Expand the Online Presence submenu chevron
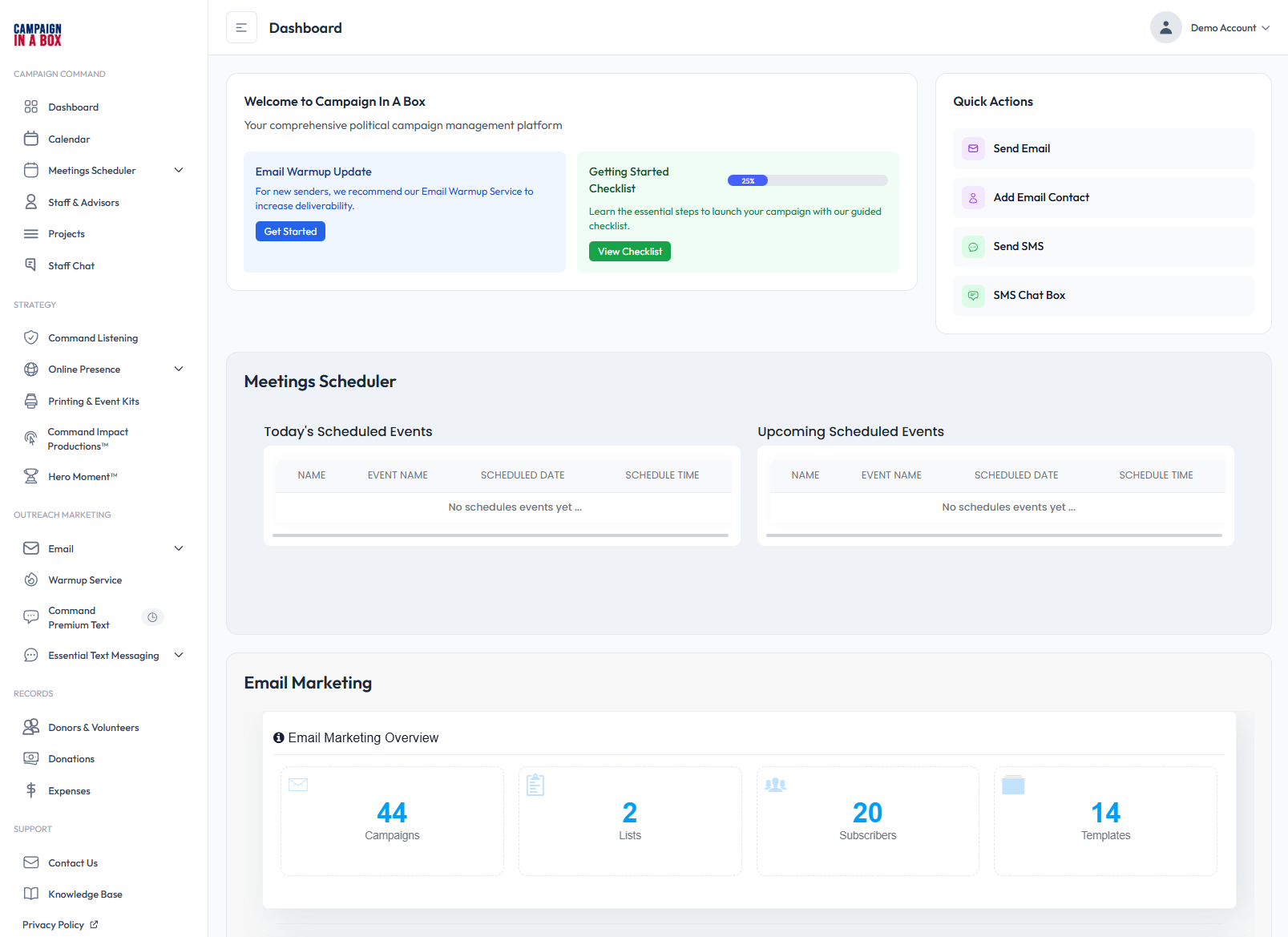The width and height of the screenshot is (1288, 937). 179,370
